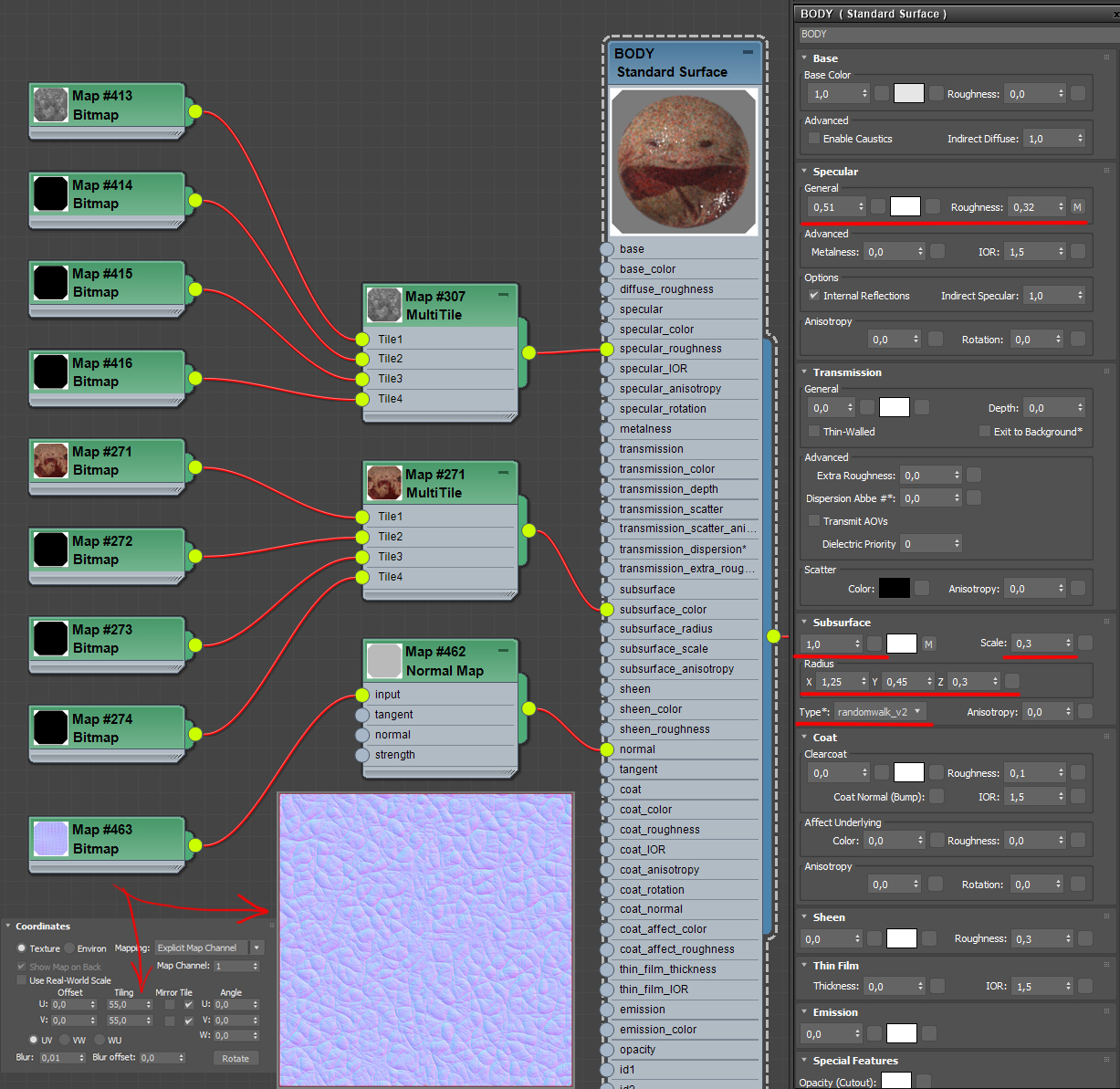The height and width of the screenshot is (1089, 1120).
Task: Enable the Caustics checkbox
Action: tap(813, 139)
